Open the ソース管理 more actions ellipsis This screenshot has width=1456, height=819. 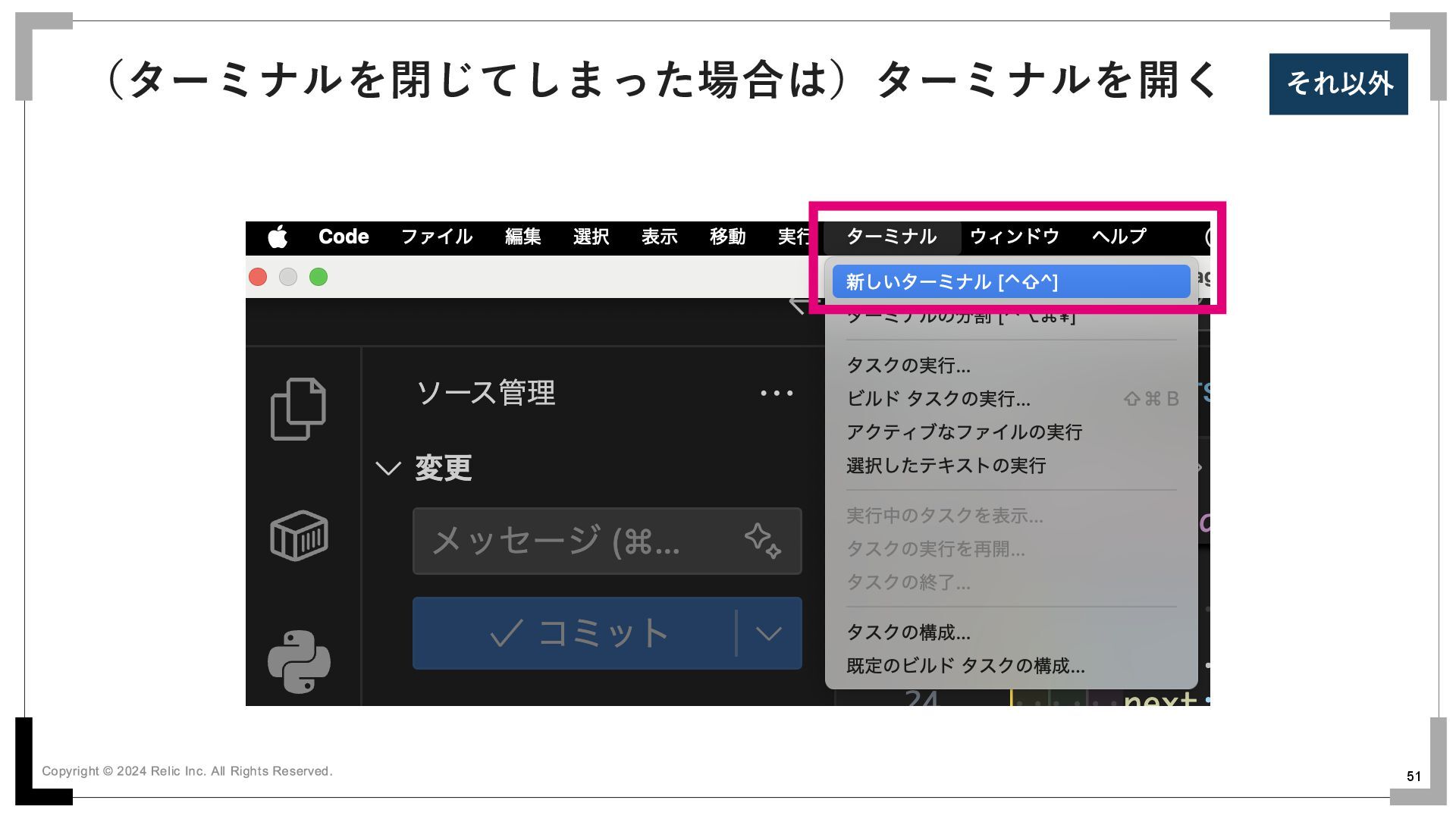coord(777,393)
